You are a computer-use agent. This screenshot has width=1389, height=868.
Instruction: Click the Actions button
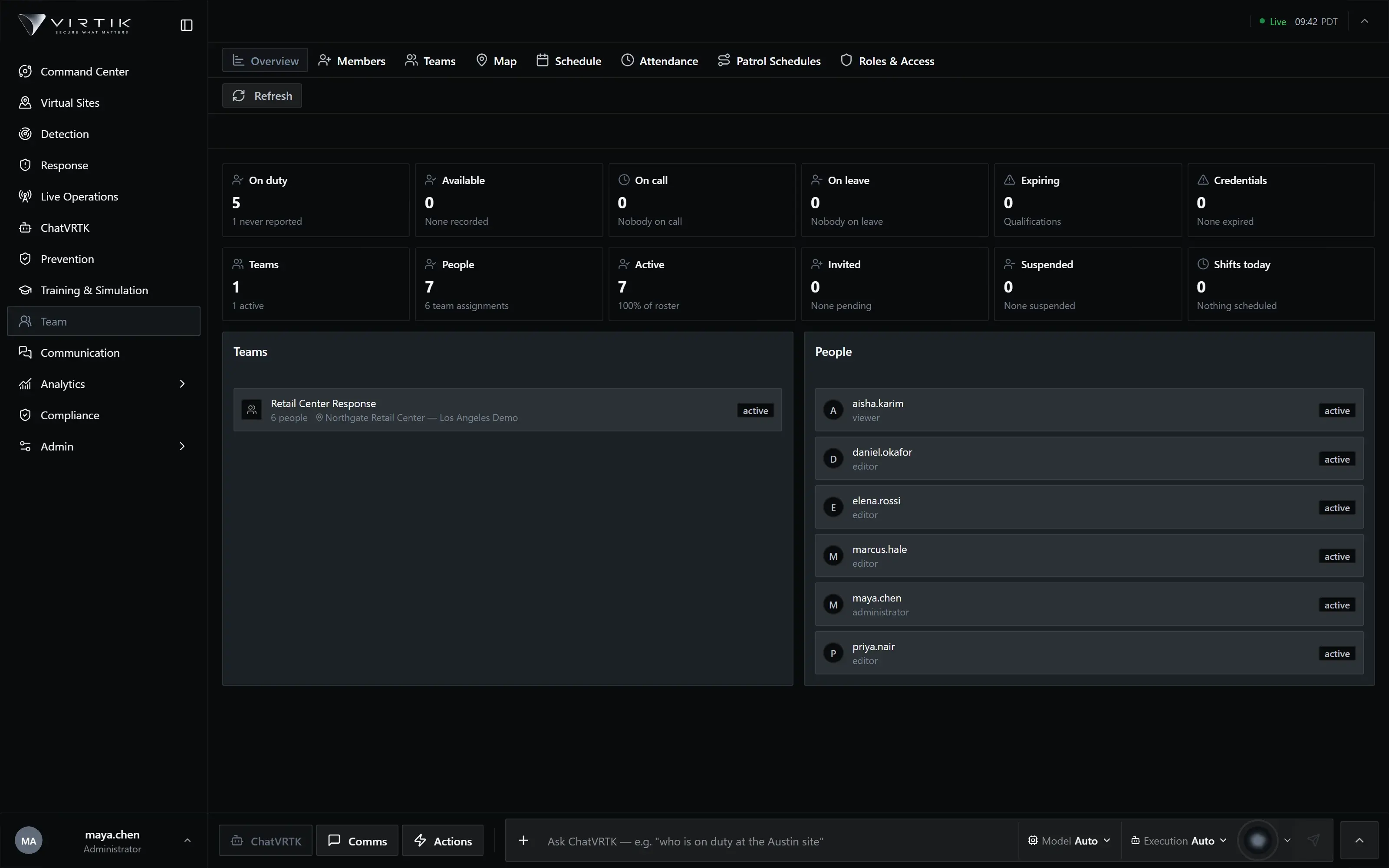click(443, 841)
